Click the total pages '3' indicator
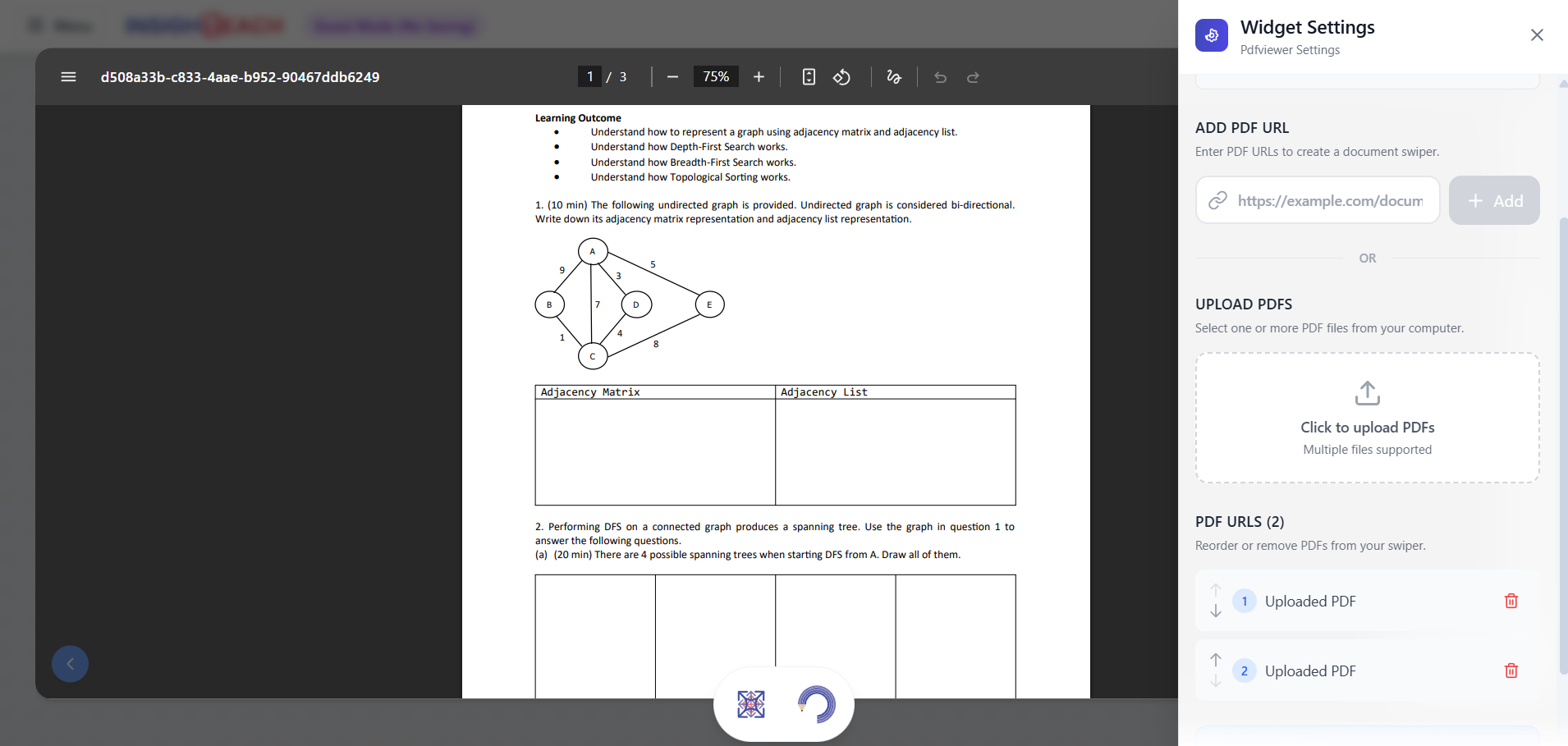This screenshot has height=746, width=1568. 623,77
